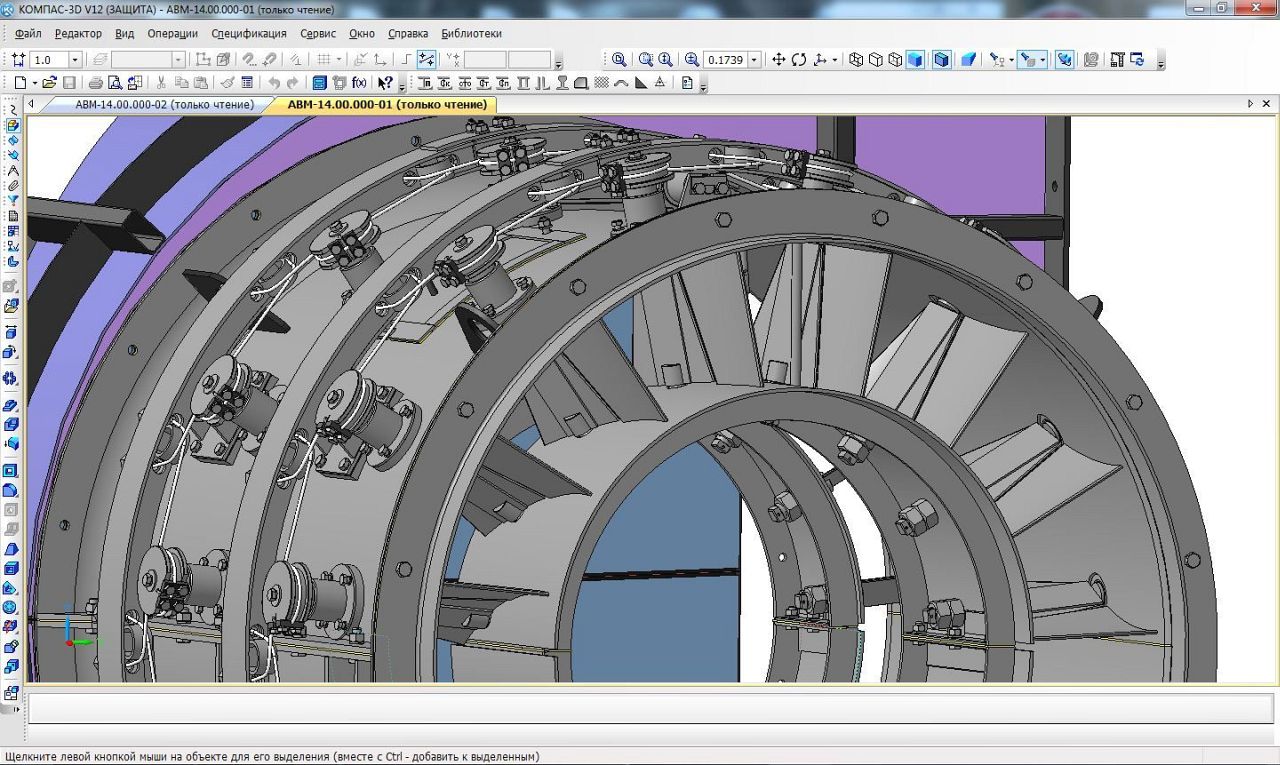Switch to the АВМ-14.00.000-02 document tab
The image size is (1280, 765).
(164, 104)
